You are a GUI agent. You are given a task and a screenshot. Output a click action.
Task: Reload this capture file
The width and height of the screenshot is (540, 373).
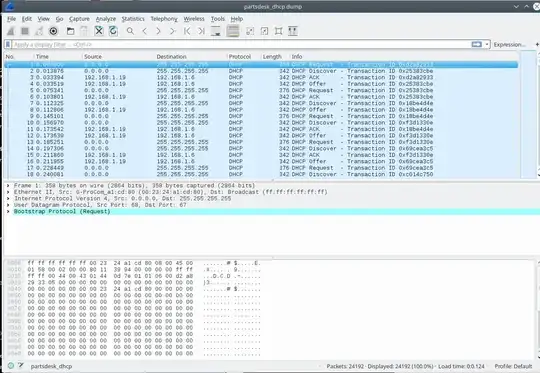[x=113, y=31]
